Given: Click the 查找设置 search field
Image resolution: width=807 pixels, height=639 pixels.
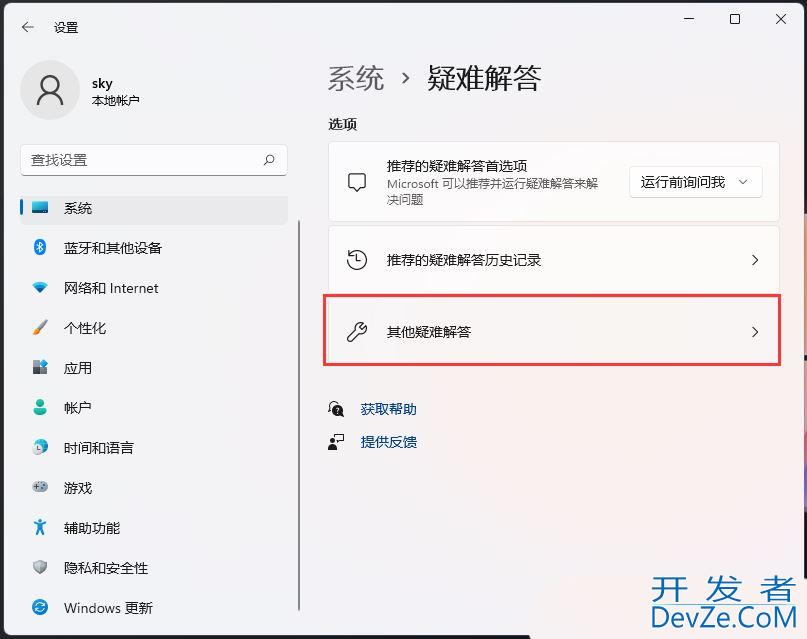Looking at the screenshot, I should click(153, 160).
